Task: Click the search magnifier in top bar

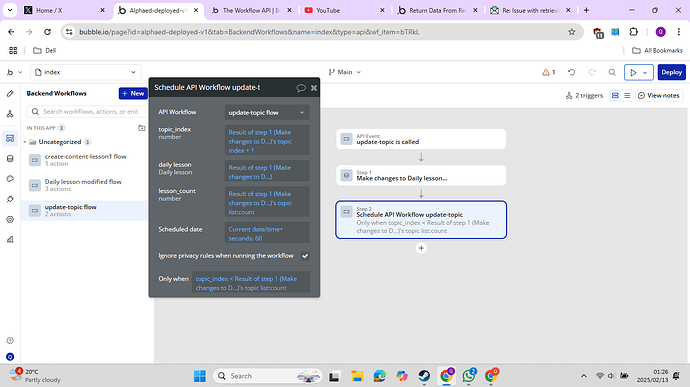Action: pyautogui.click(x=612, y=72)
